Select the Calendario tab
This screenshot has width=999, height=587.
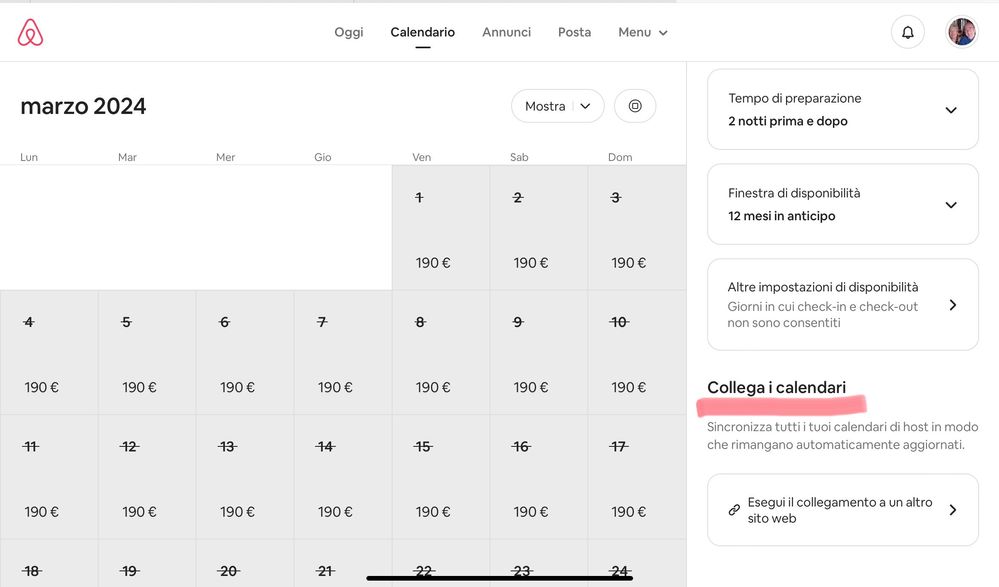[x=422, y=32]
